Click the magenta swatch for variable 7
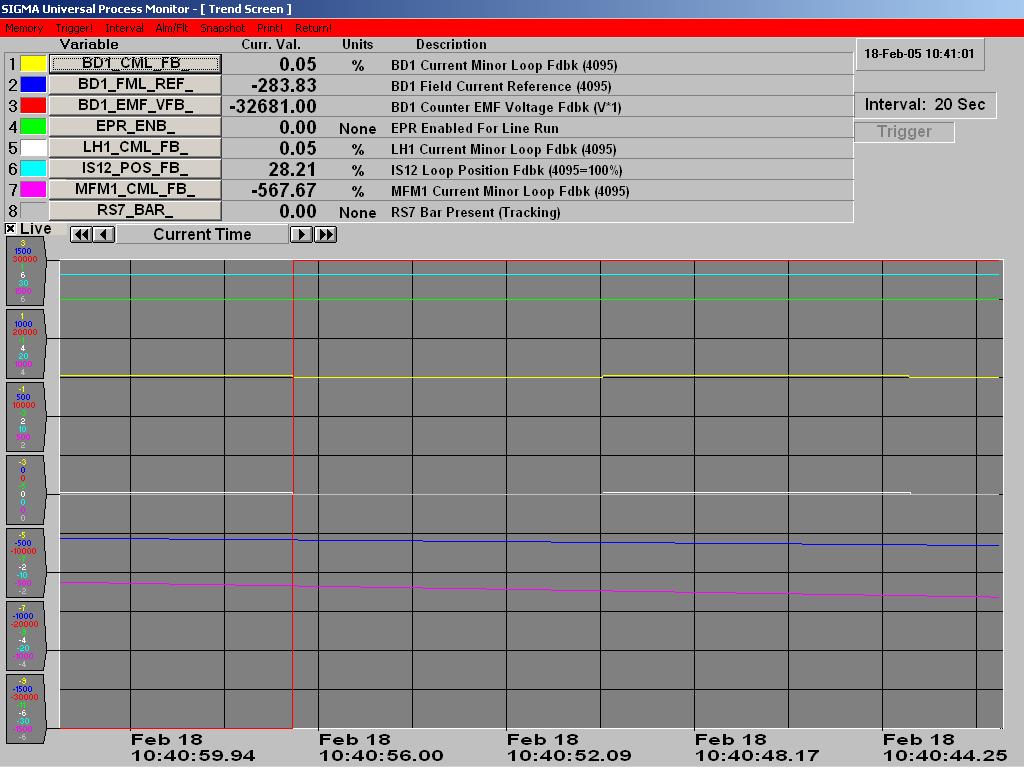The width and height of the screenshot is (1024, 768). tap(33, 190)
